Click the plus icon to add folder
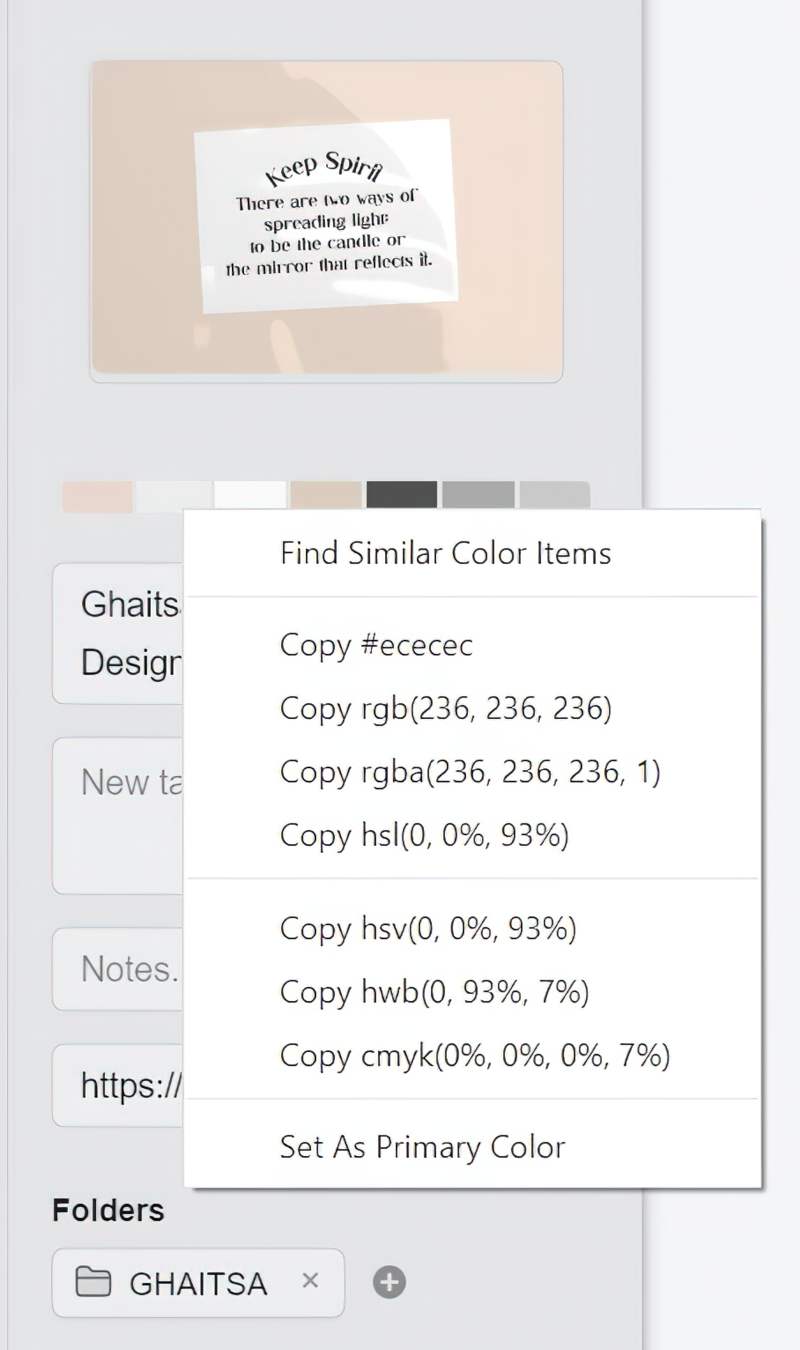This screenshot has width=800, height=1350. pyautogui.click(x=390, y=1282)
